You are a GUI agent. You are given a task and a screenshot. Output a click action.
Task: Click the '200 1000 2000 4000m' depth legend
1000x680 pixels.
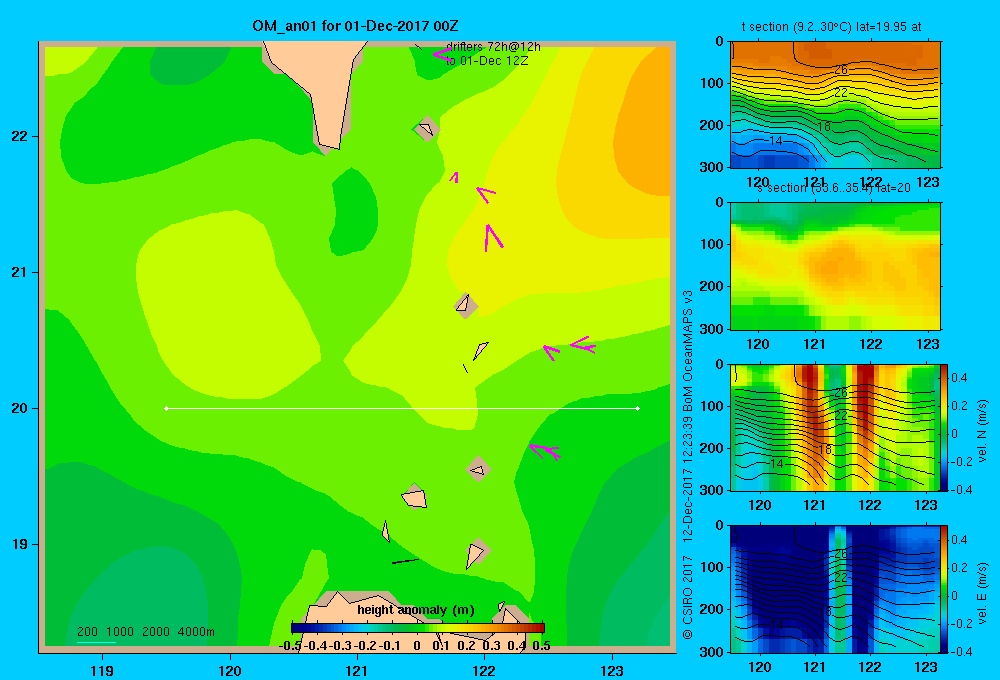pyautogui.click(x=145, y=632)
